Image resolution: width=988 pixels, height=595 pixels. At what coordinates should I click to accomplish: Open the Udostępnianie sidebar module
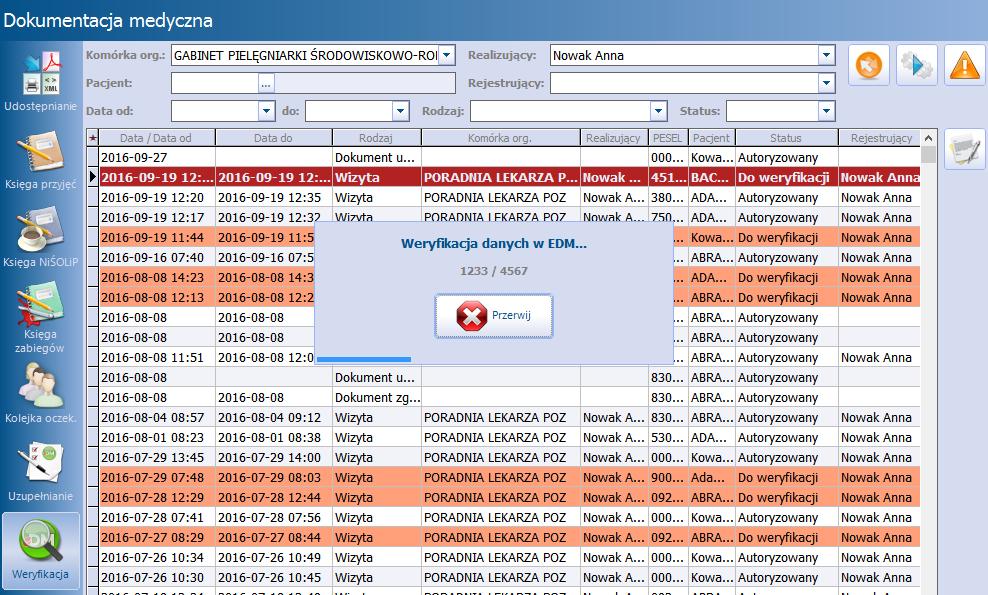[x=41, y=81]
